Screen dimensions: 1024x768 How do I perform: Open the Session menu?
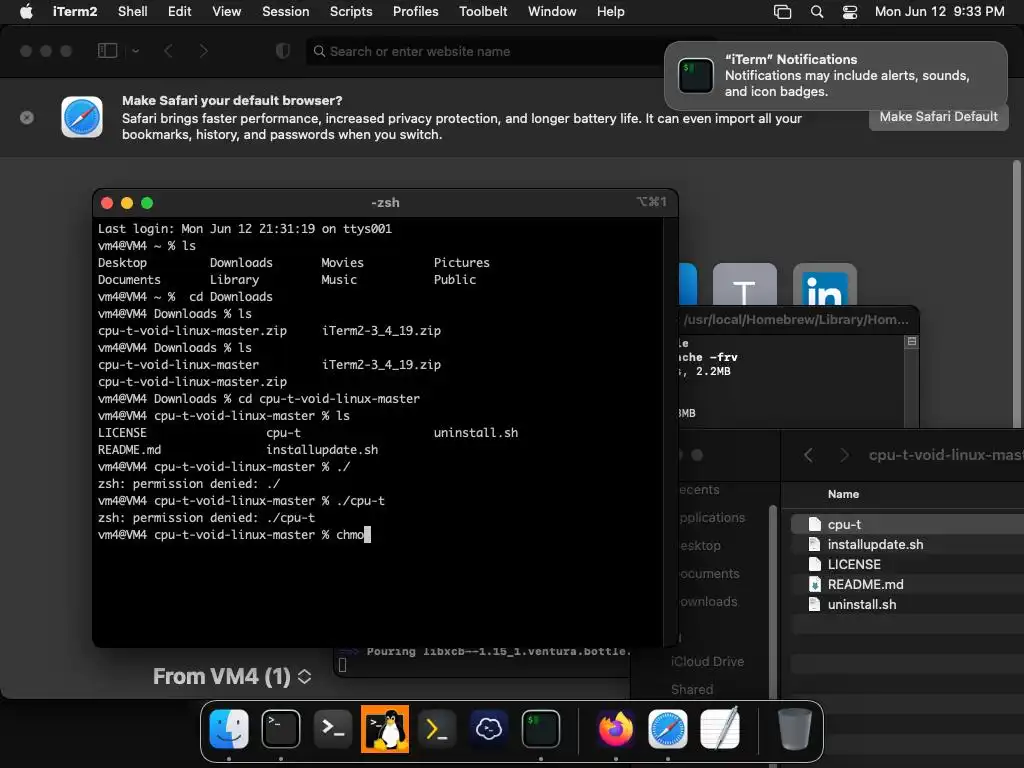tap(285, 11)
